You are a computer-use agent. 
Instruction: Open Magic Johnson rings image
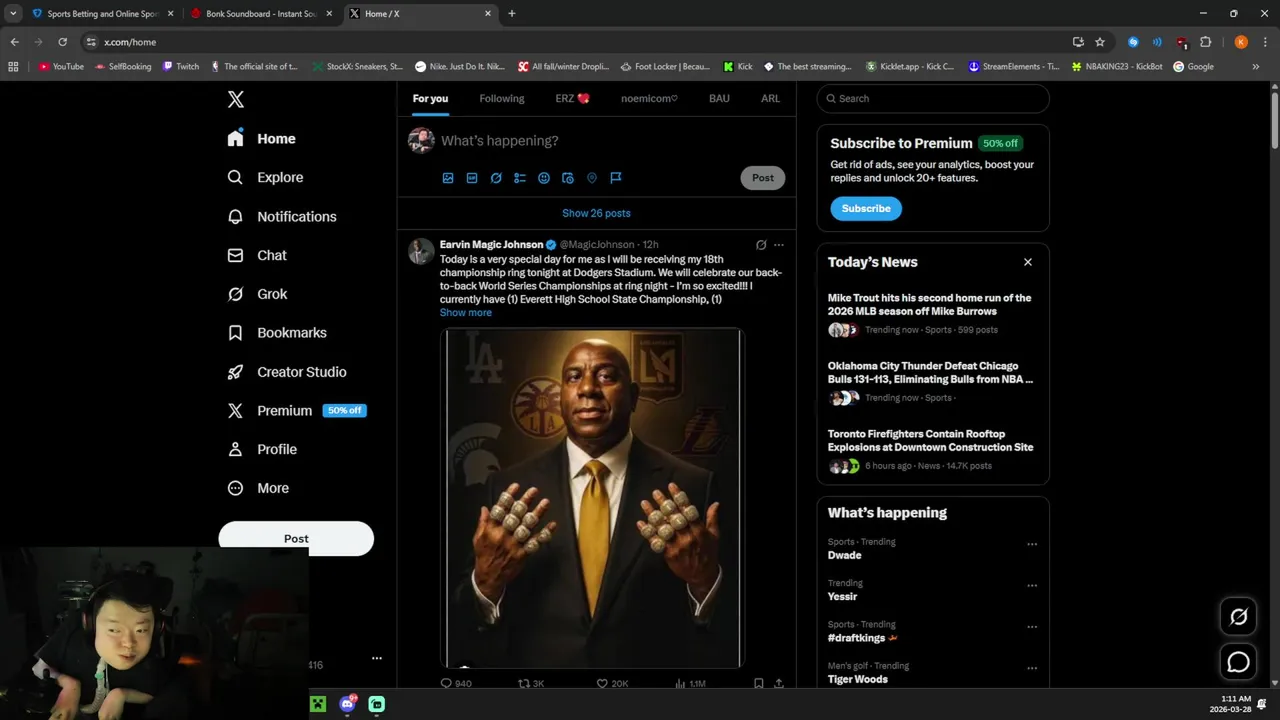coord(592,497)
